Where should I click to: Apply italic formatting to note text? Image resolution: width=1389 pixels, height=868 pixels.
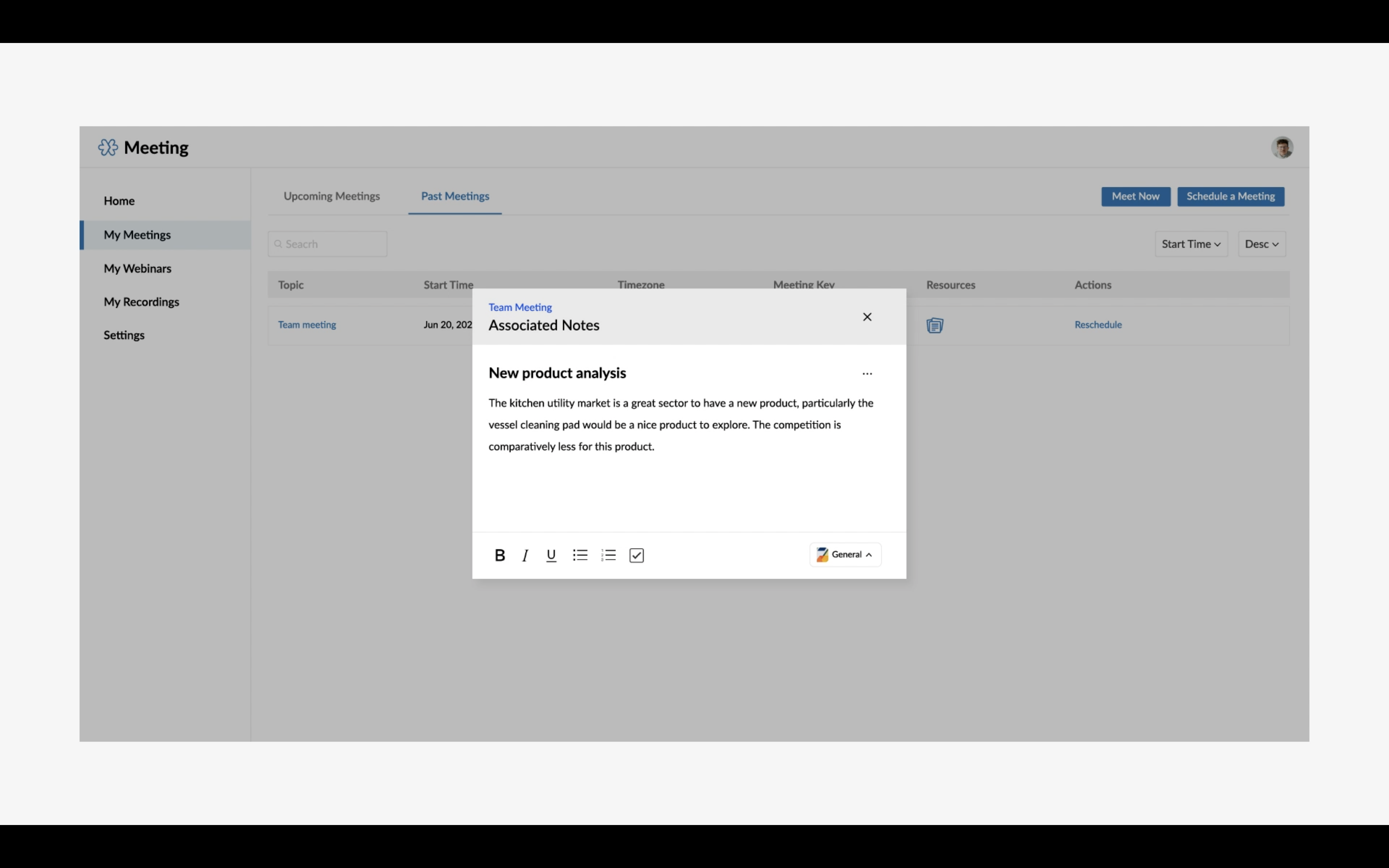[x=525, y=555]
